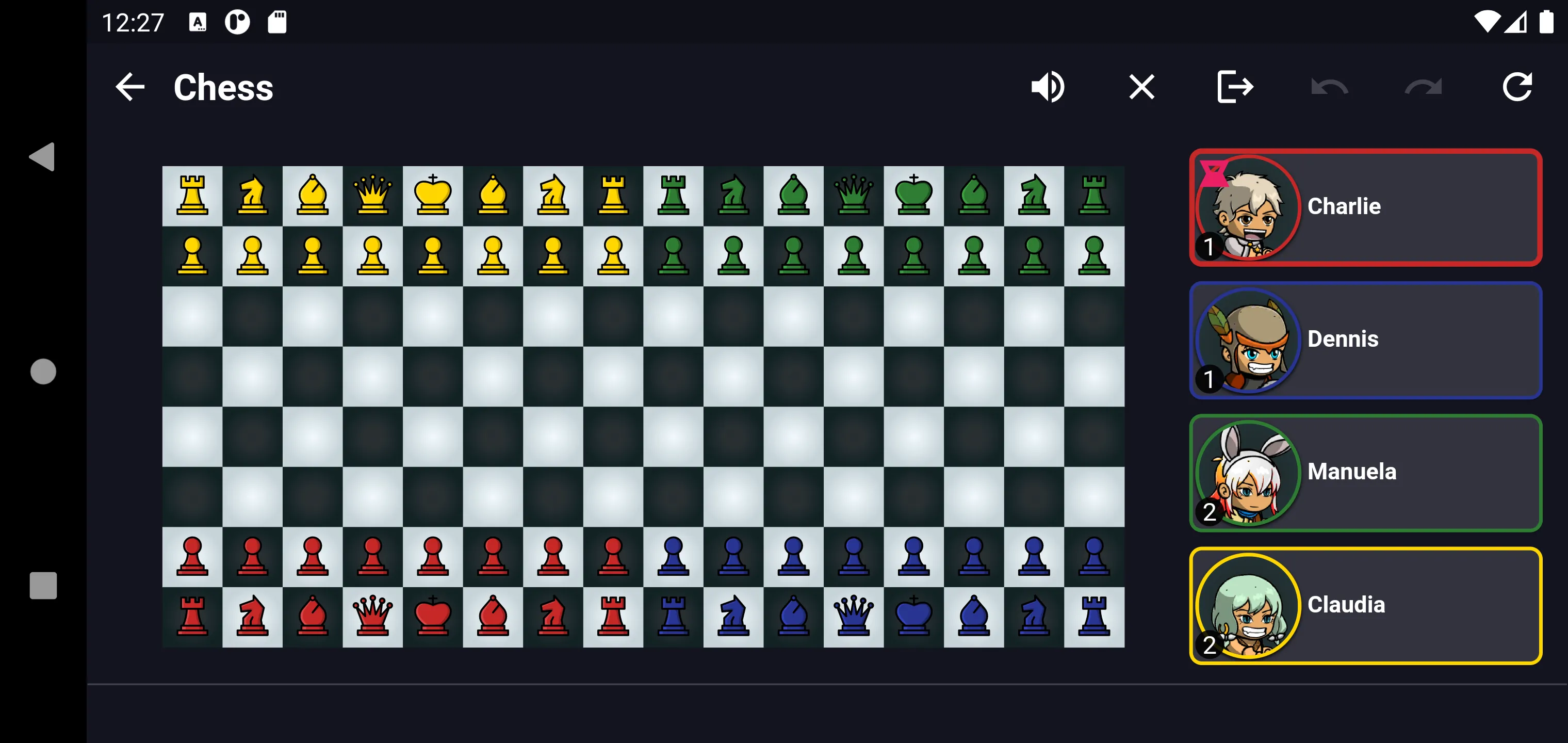Click the restart/refresh game icon

click(x=1516, y=88)
